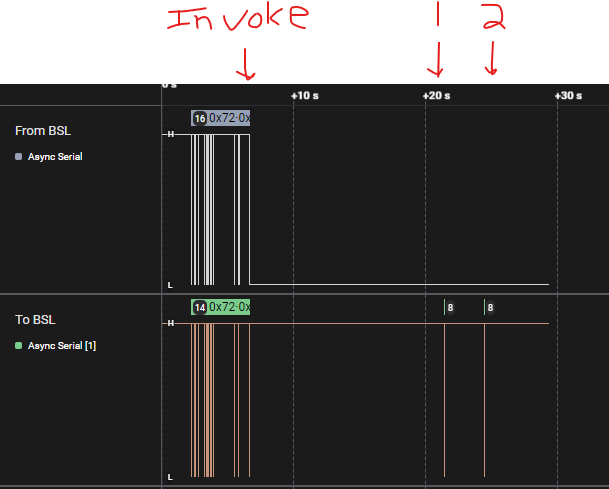Select the From BSL channel label
The height and width of the screenshot is (489, 609).
(43, 131)
